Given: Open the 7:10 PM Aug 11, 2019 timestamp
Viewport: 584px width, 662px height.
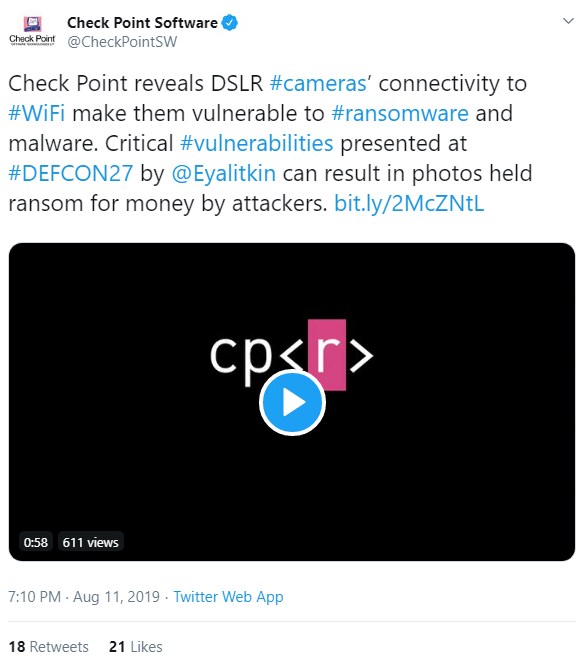Looking at the screenshot, I should coord(84,597).
